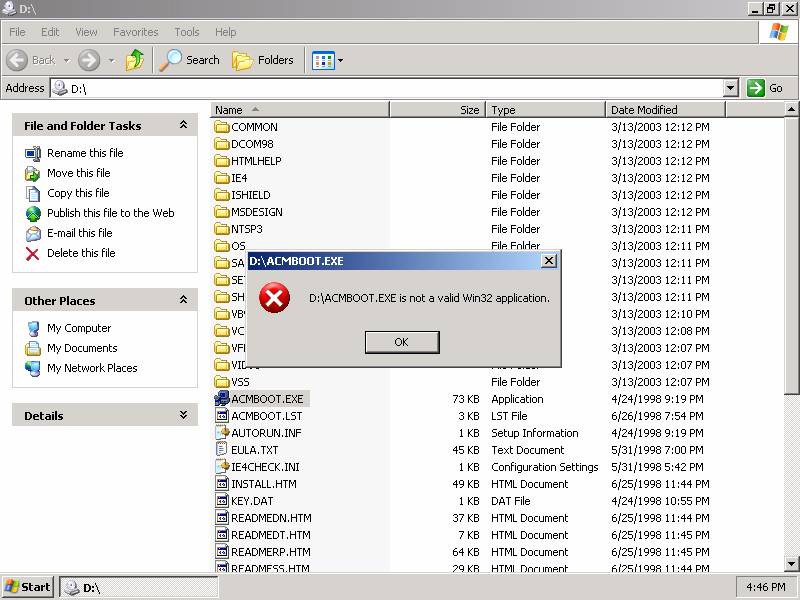Click the Back arrow icon
The image size is (800, 600).
click(x=17, y=60)
